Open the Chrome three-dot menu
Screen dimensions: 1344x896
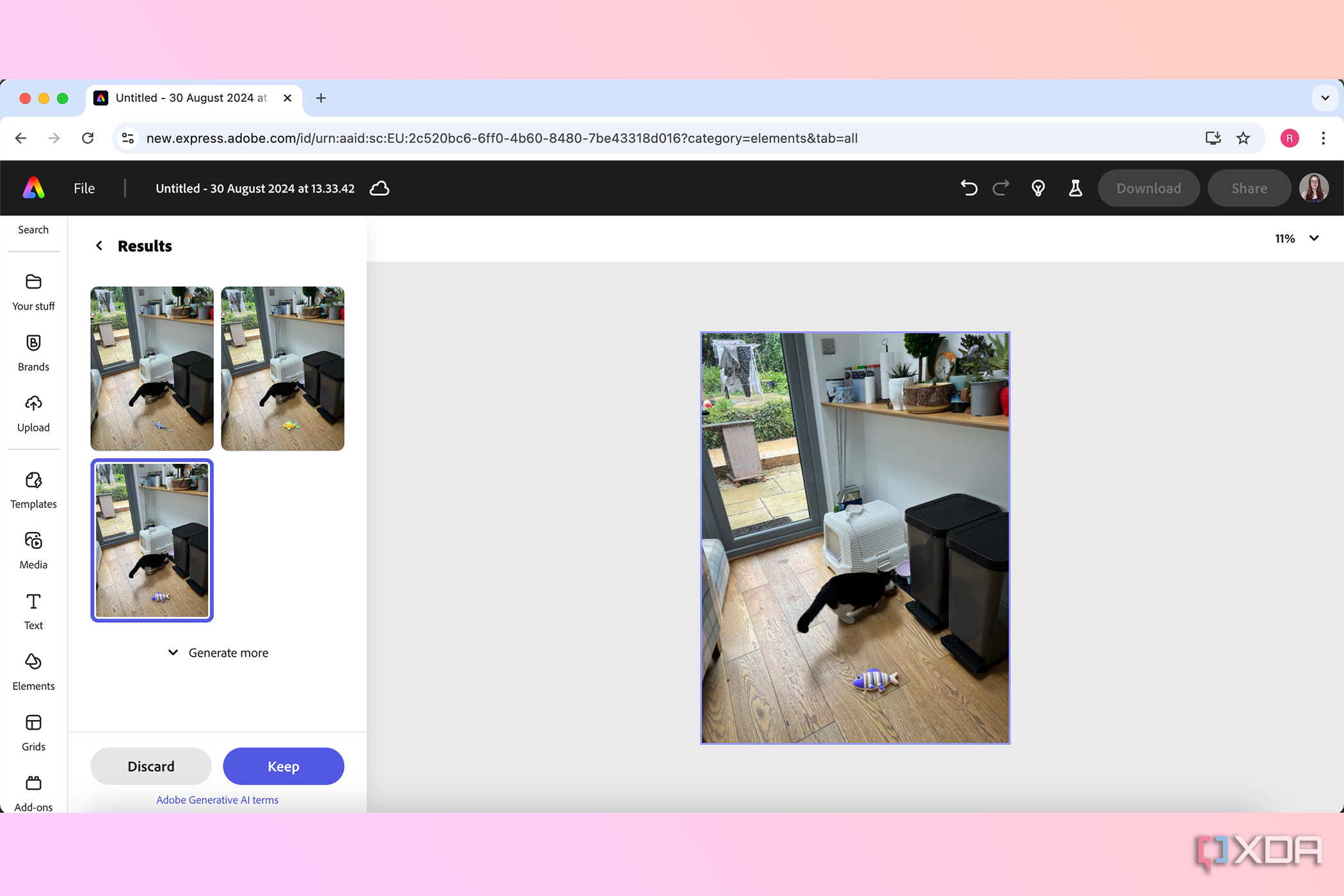(x=1324, y=138)
